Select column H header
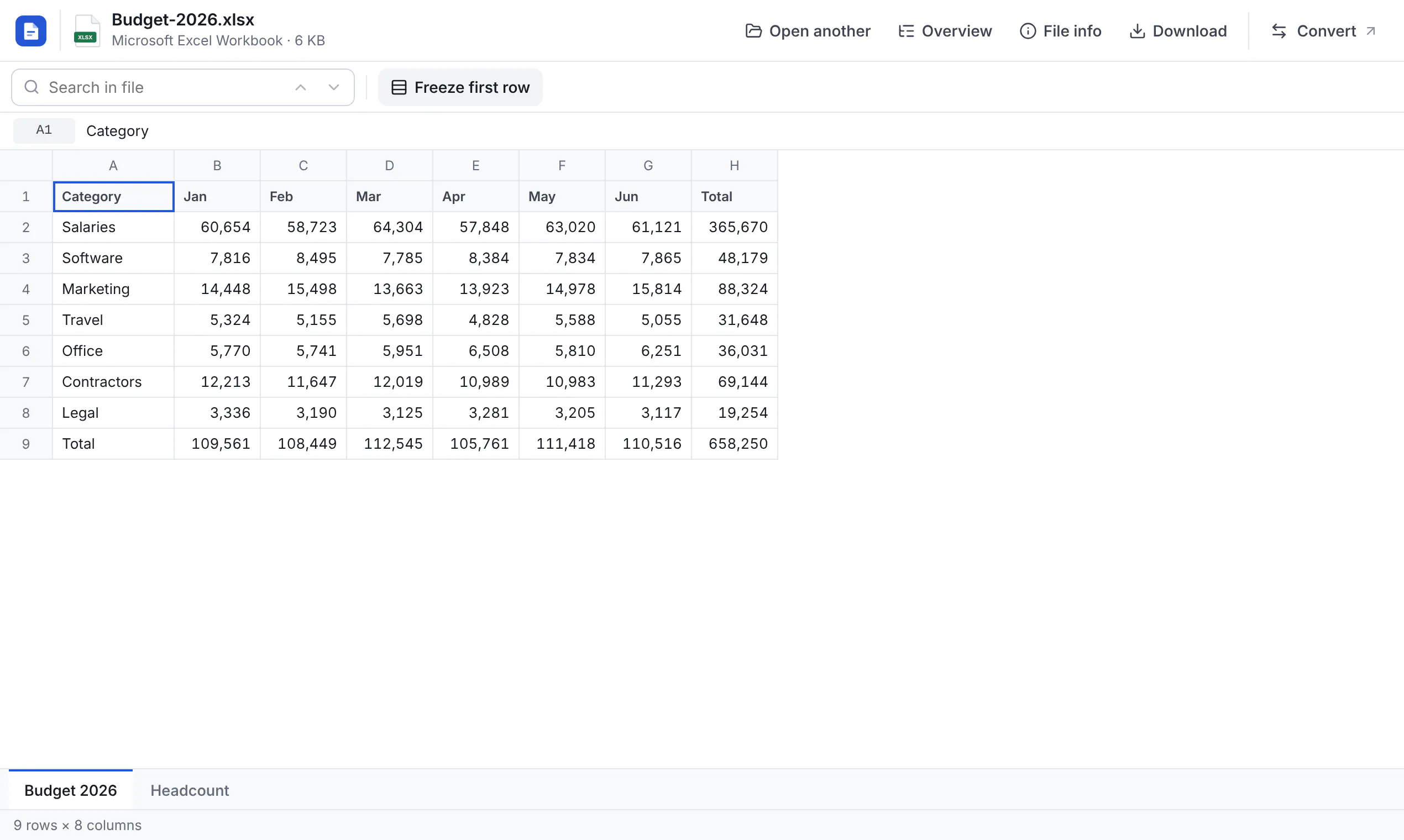The height and width of the screenshot is (840, 1404). pyautogui.click(x=734, y=165)
